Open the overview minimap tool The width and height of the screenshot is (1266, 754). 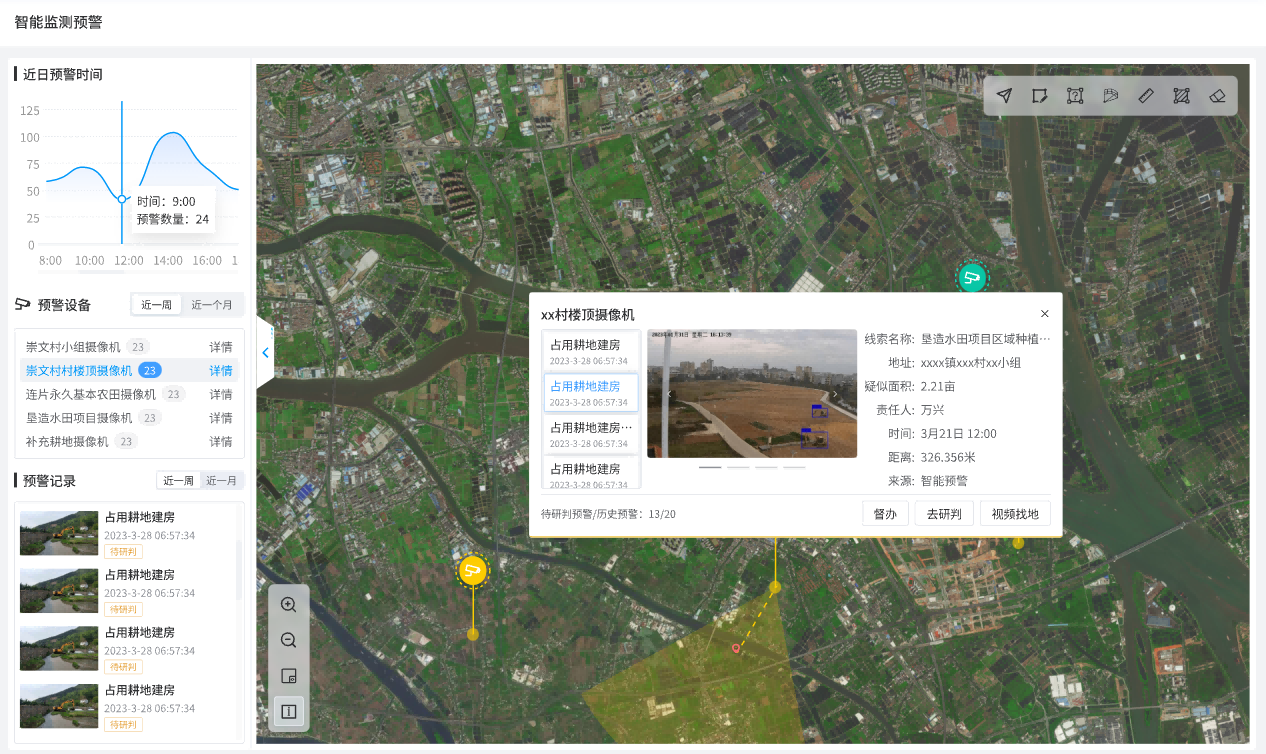289,675
